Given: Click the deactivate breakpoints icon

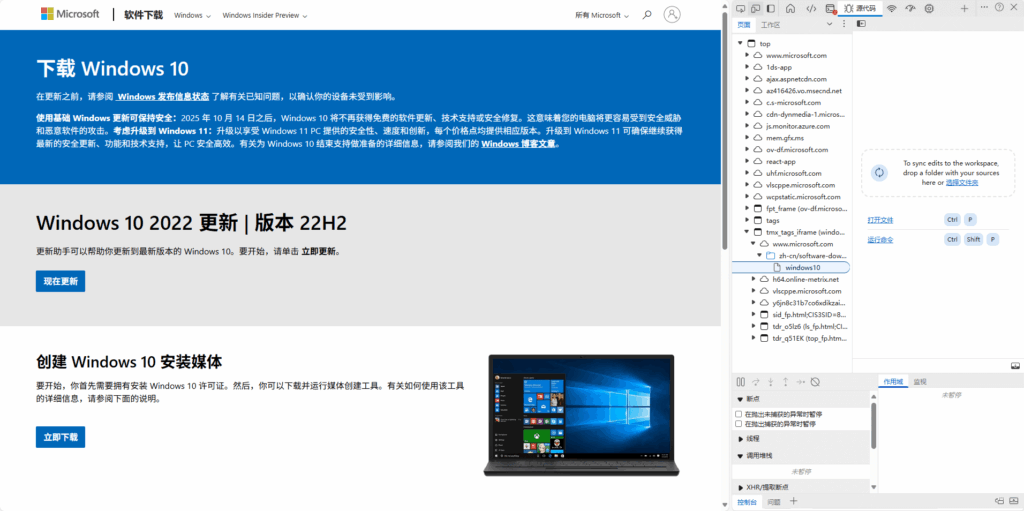Looking at the screenshot, I should click(815, 382).
